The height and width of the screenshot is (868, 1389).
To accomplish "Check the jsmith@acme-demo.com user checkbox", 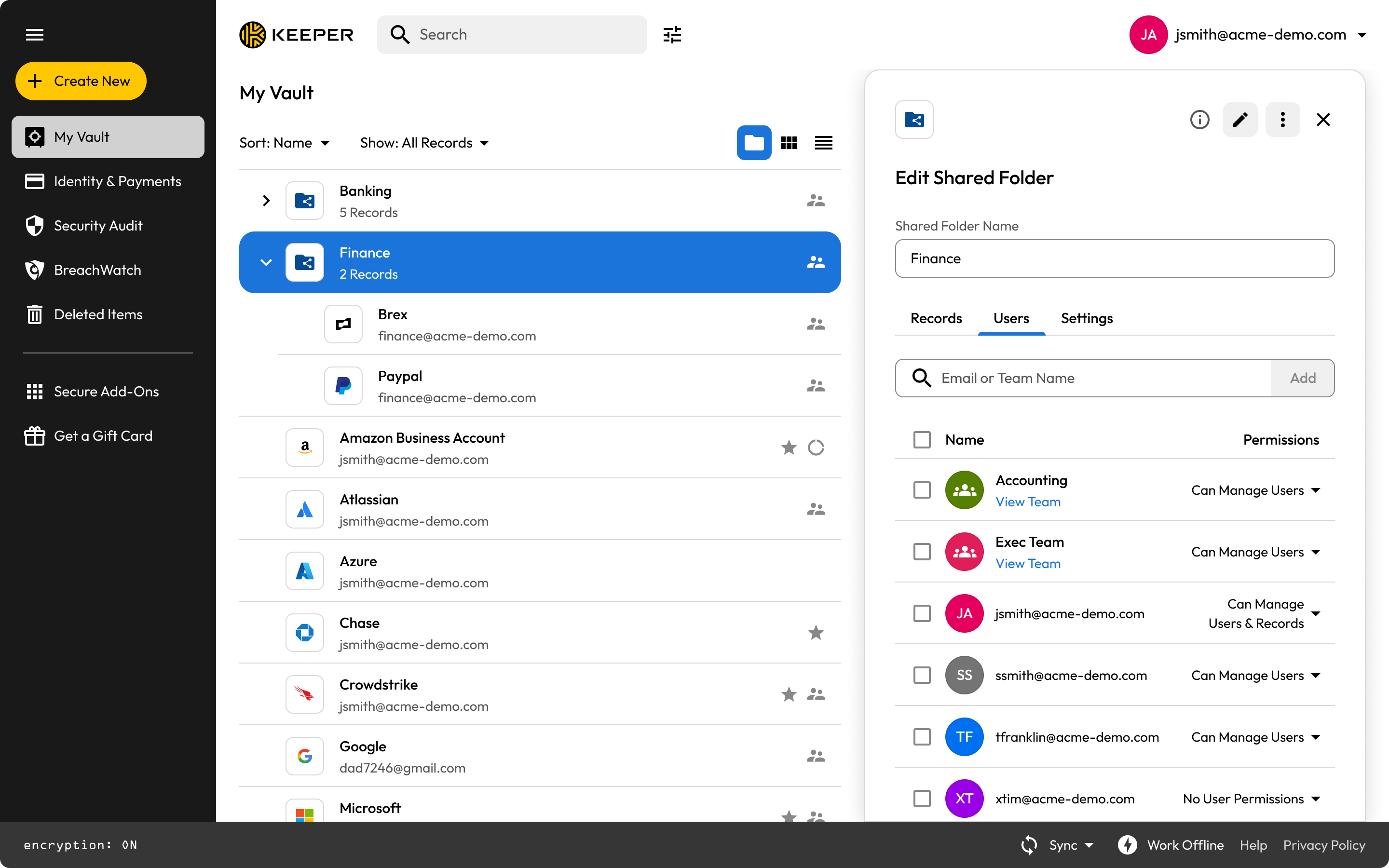I will pyautogui.click(x=922, y=613).
